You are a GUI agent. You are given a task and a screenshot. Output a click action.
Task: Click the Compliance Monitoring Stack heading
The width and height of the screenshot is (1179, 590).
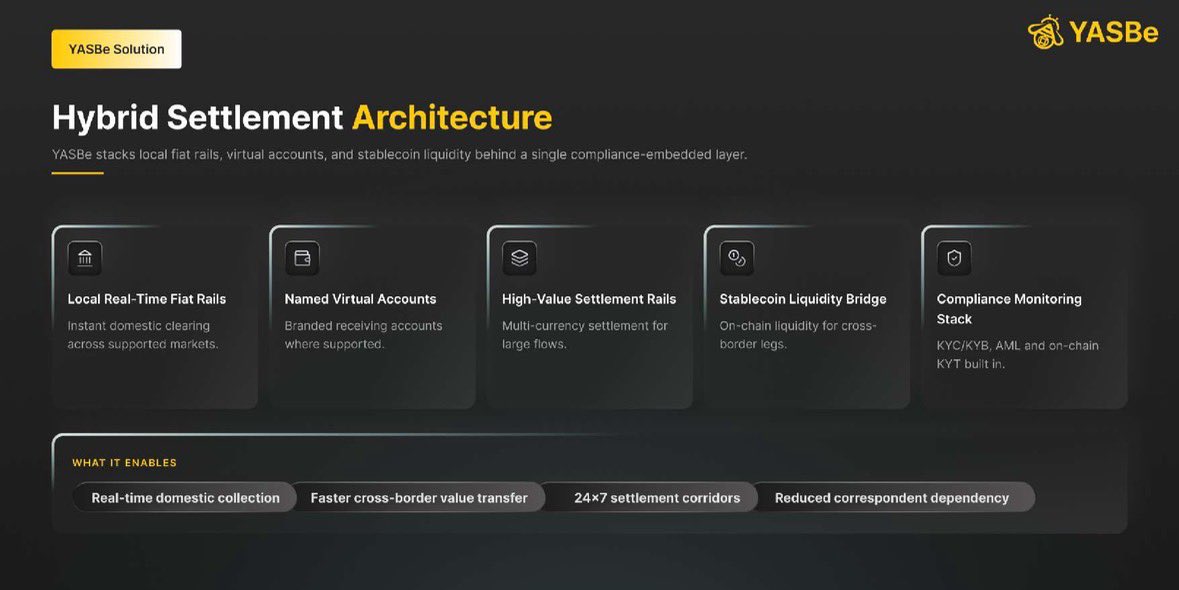1009,309
